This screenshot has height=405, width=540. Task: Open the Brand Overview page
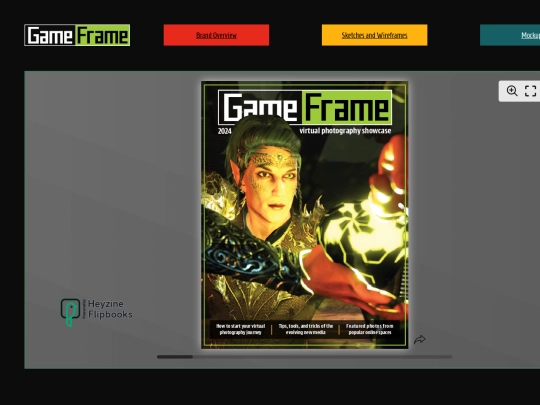[216, 35]
